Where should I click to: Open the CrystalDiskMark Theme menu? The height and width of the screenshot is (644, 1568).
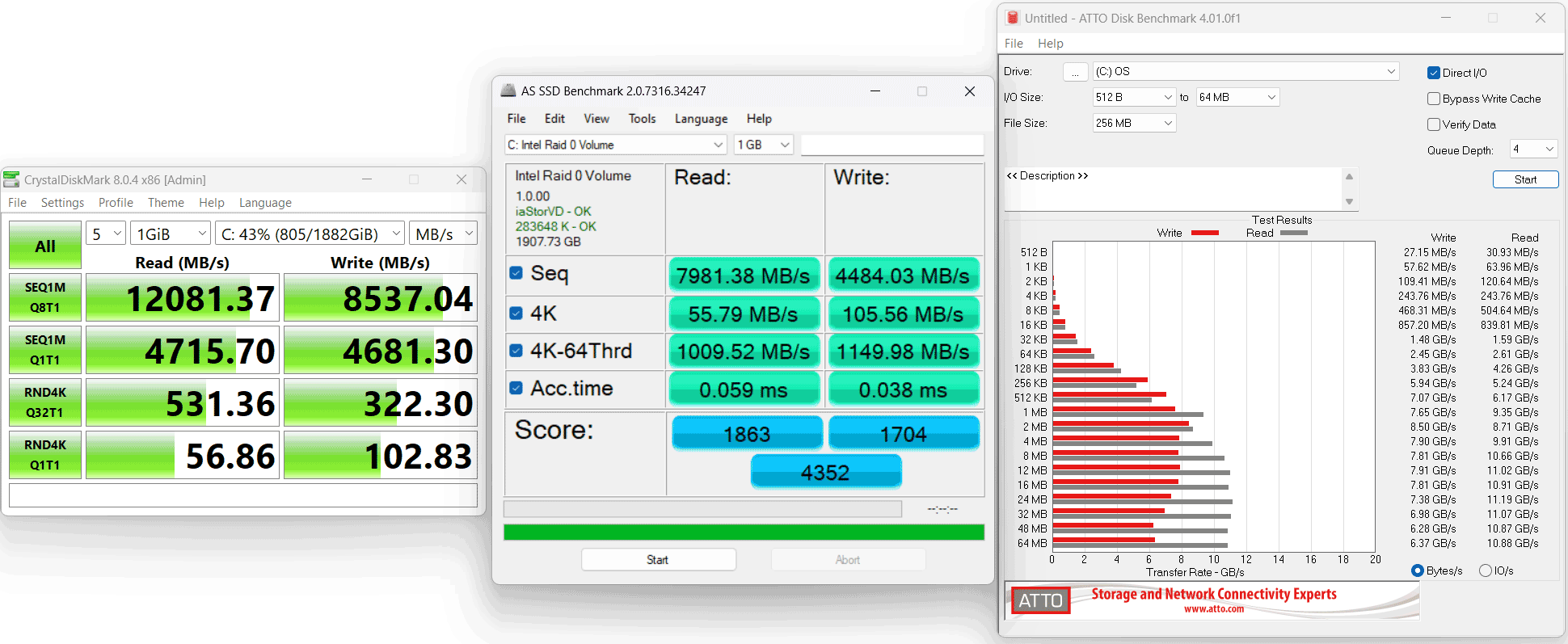pyautogui.click(x=166, y=203)
